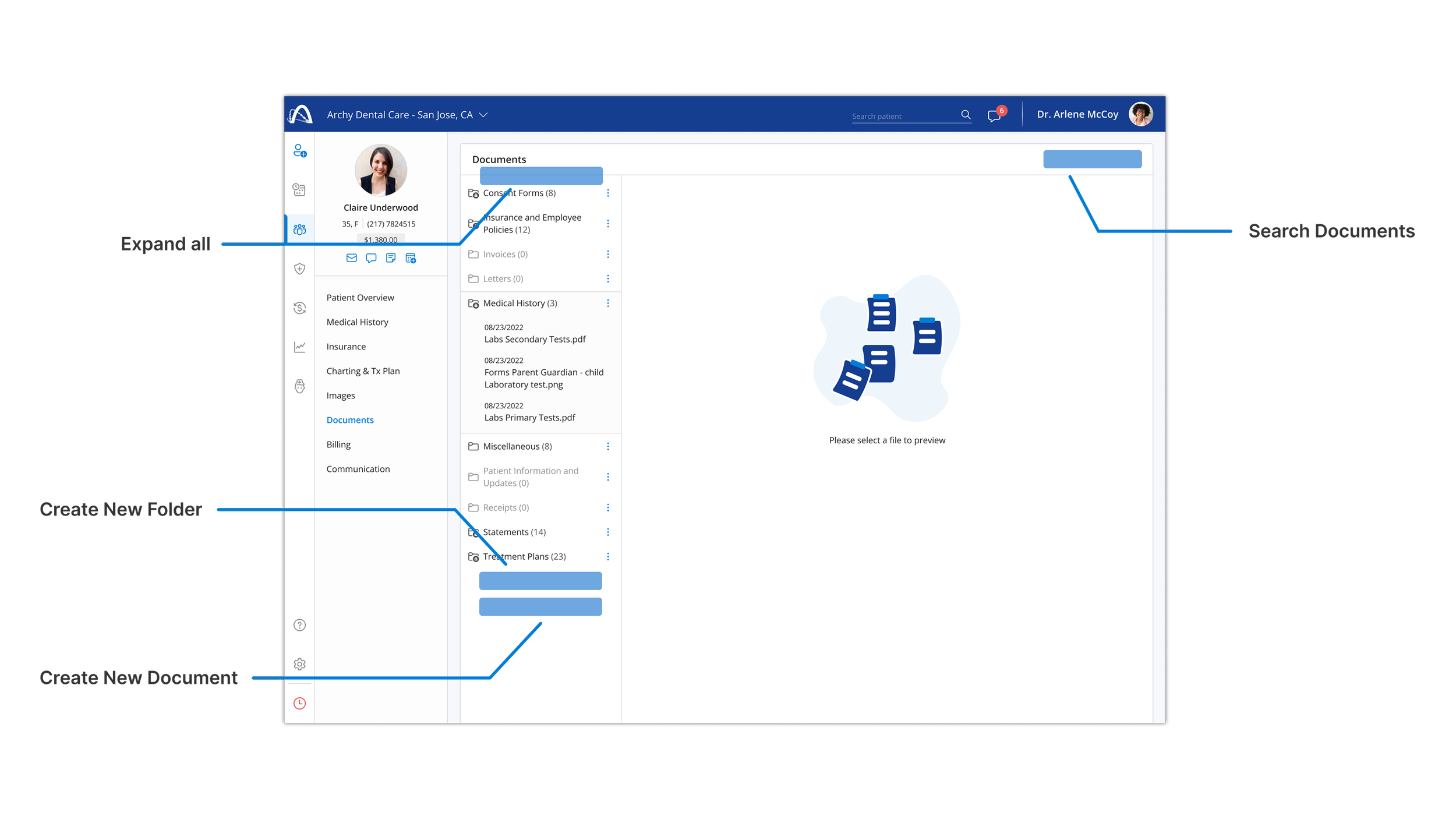Collapse the Medical History folder
This screenshot has height=819, width=1456.
point(520,303)
